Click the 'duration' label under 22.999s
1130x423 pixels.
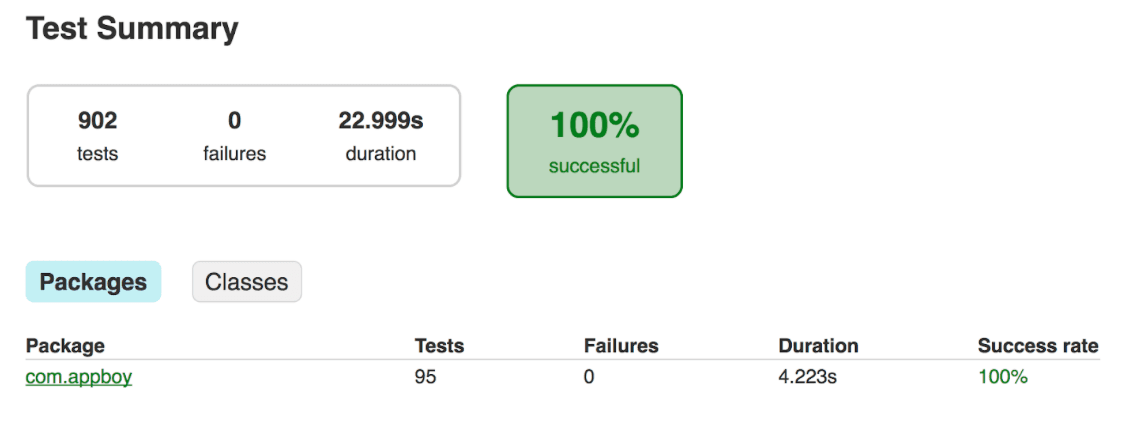click(x=381, y=154)
